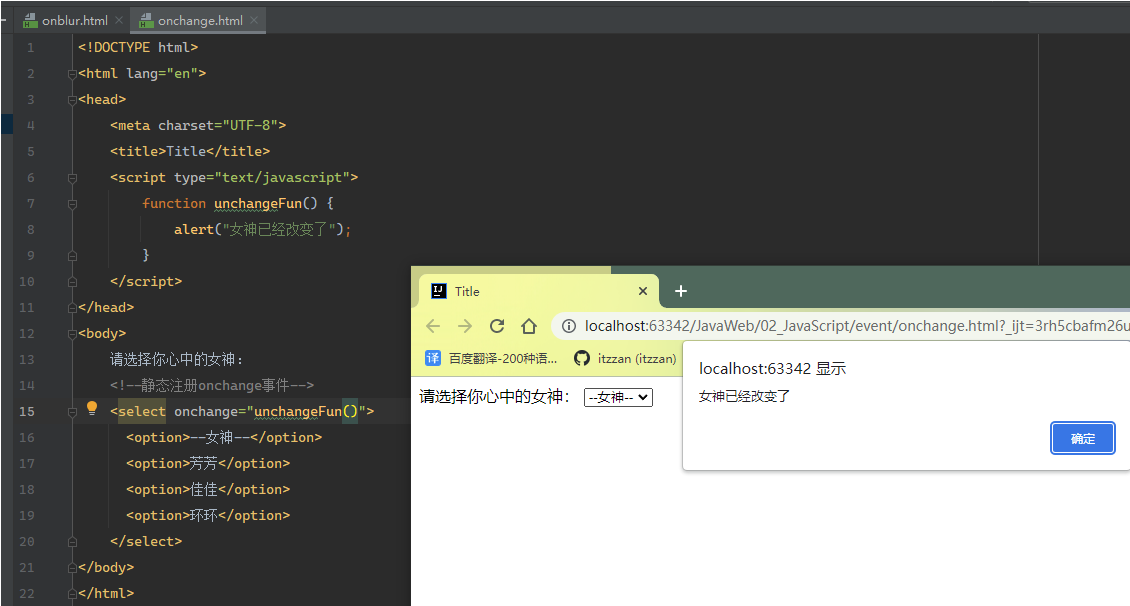1130x606 pixels.
Task: Select the Title browser tab
Action: pos(538,291)
